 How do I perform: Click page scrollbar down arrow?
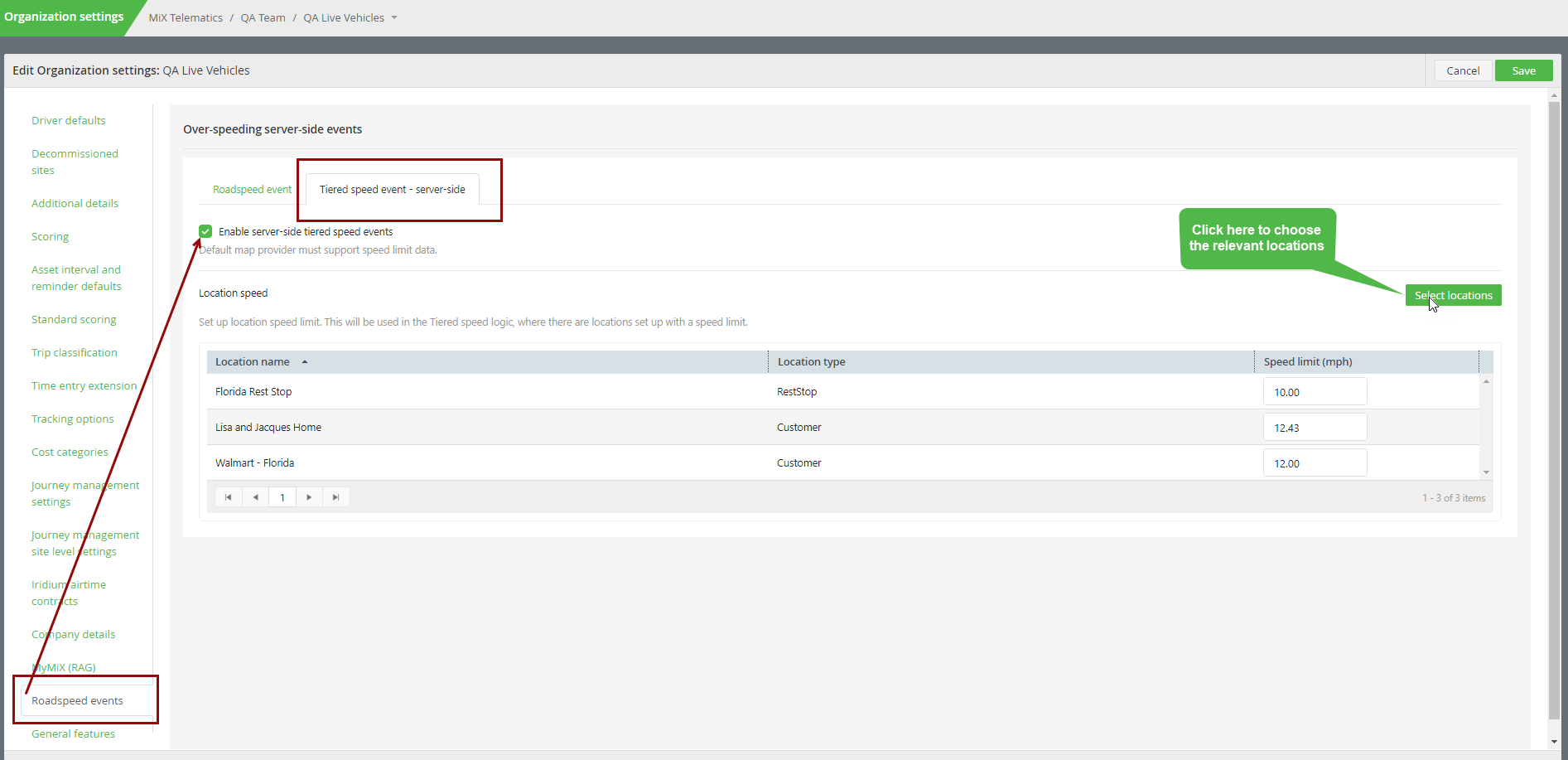pyautogui.click(x=1554, y=742)
